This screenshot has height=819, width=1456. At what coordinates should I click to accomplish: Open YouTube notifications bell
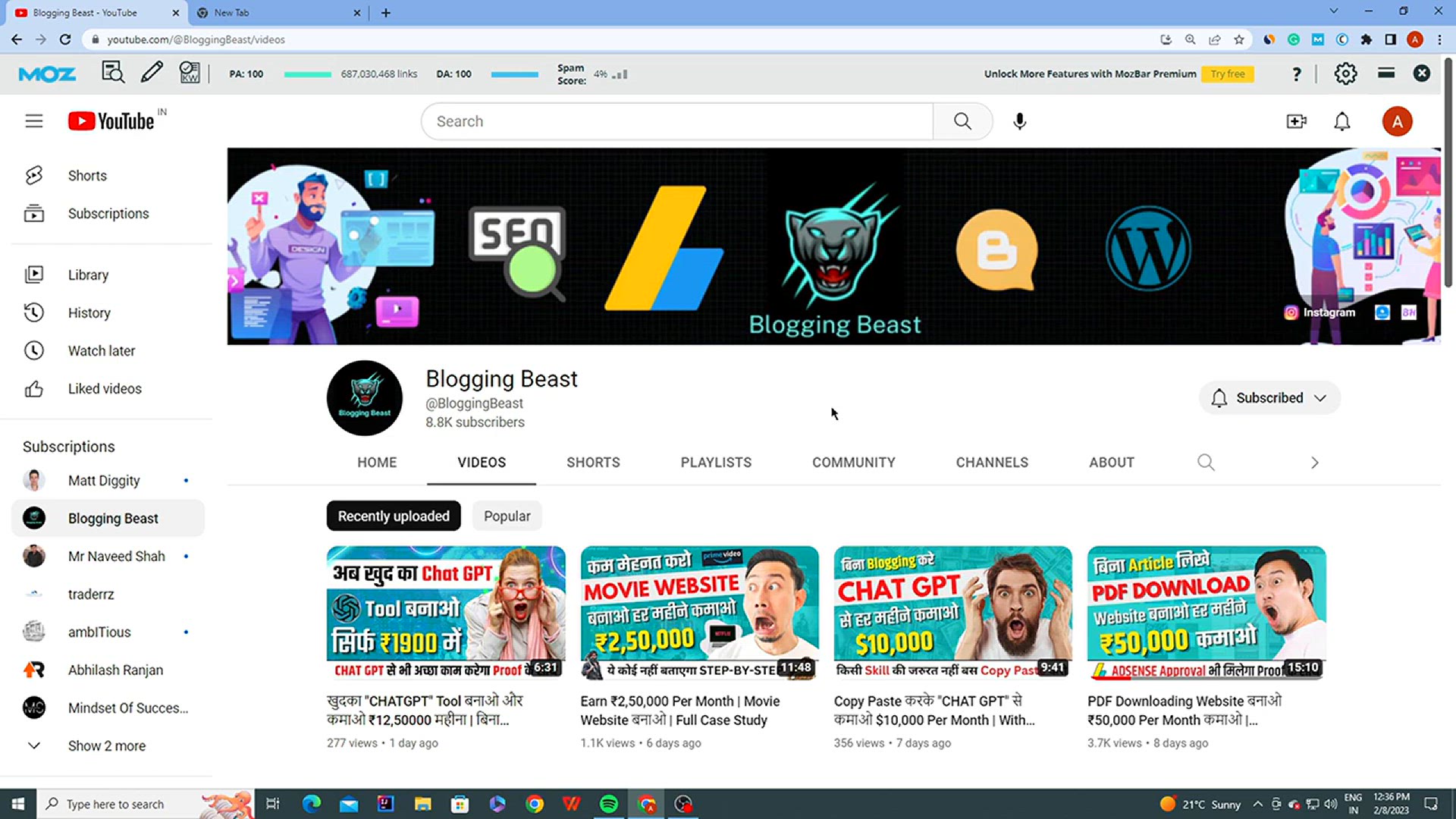click(x=1342, y=121)
